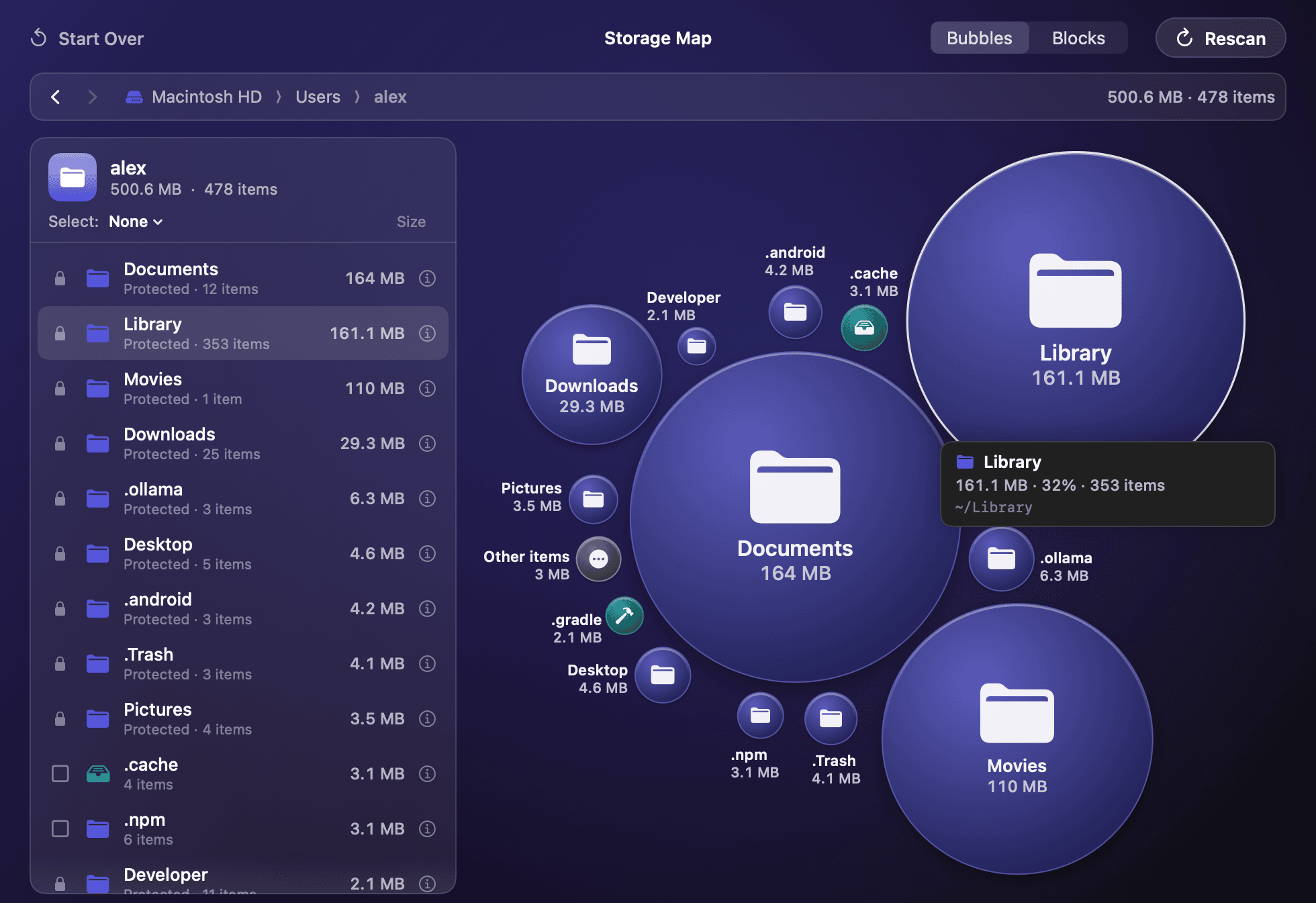The height and width of the screenshot is (903, 1316).
Task: Switch to Bubbles view
Action: pos(979,38)
